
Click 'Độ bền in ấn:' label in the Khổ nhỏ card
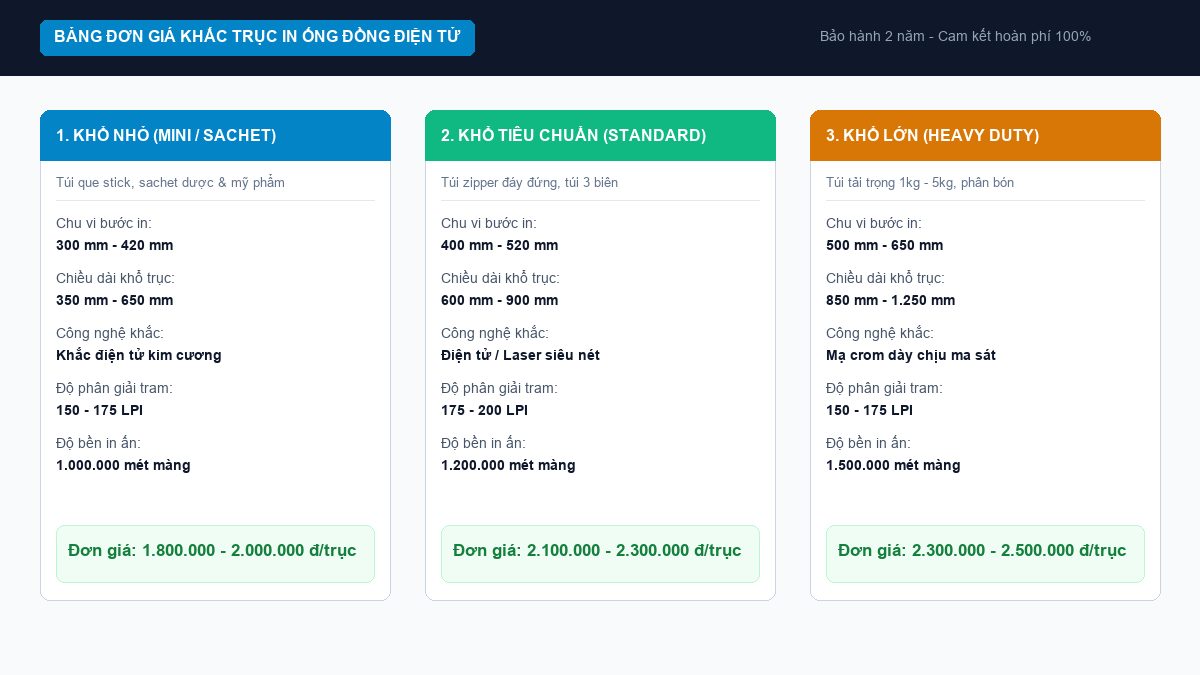click(98, 443)
